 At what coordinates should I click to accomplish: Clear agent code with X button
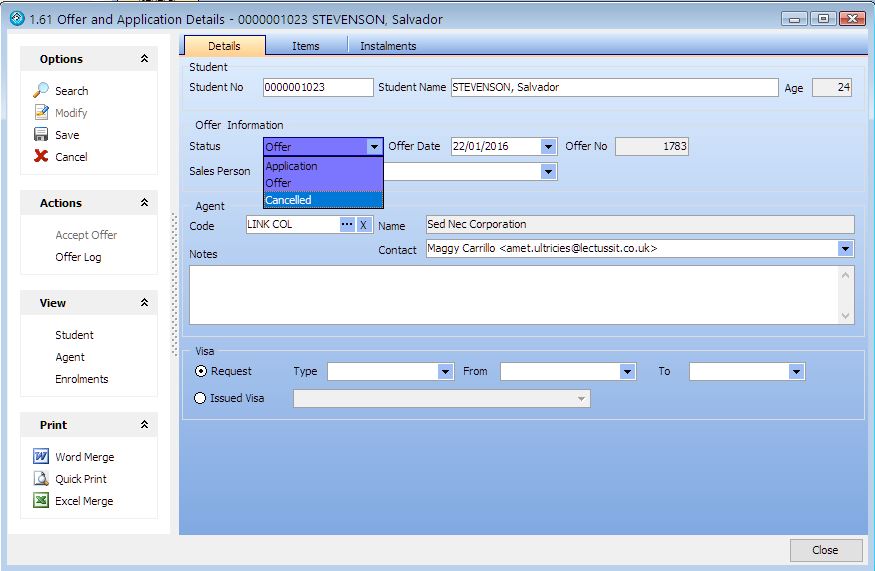(x=364, y=225)
